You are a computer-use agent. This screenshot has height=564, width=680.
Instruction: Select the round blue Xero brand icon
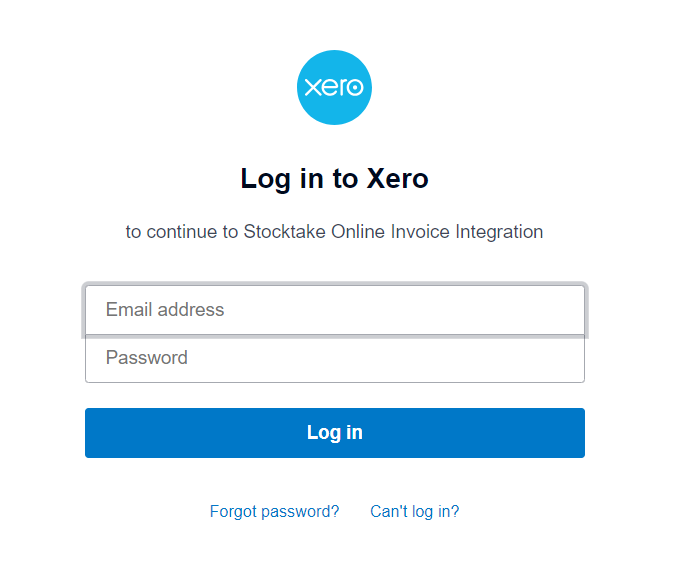(x=334, y=88)
